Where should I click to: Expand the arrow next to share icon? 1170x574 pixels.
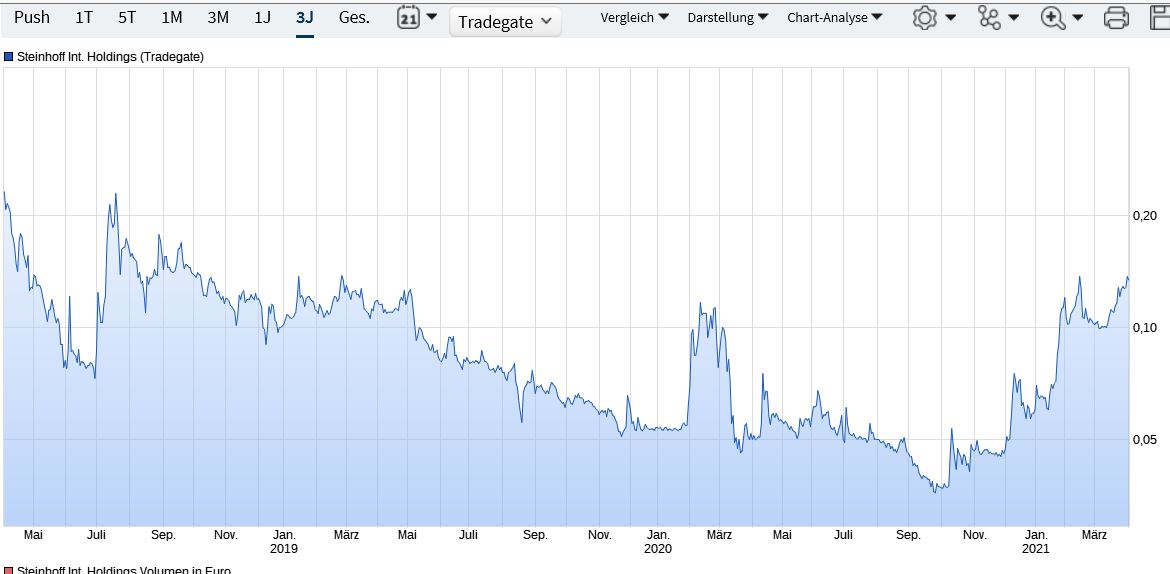[x=1013, y=18]
